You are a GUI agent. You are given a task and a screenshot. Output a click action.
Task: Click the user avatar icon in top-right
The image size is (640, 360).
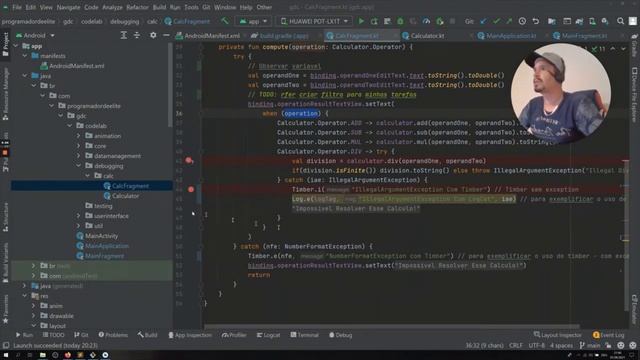(633, 21)
